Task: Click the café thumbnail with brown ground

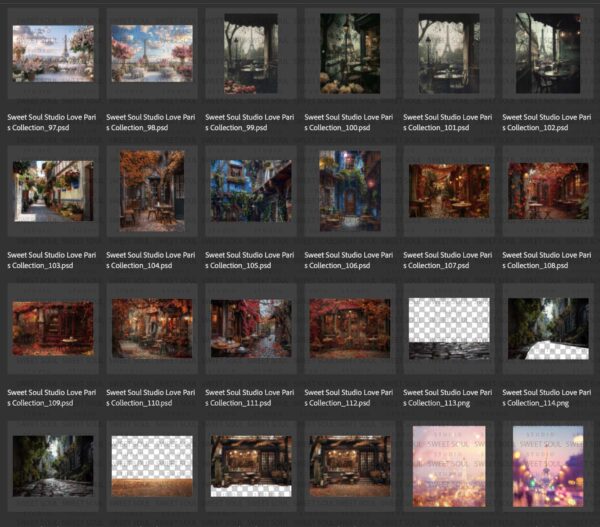Action: (350, 466)
